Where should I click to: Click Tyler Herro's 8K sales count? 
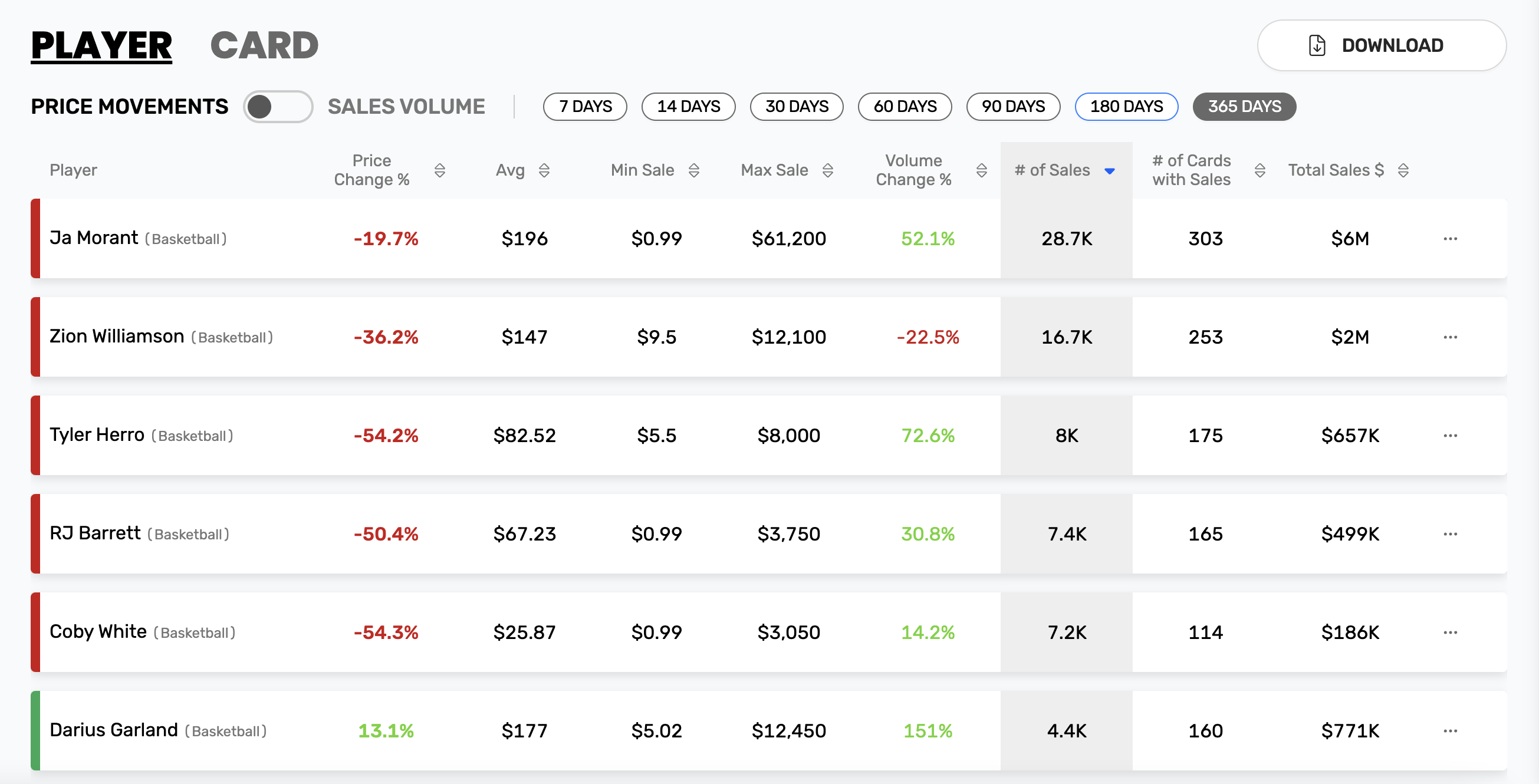[x=1067, y=436]
